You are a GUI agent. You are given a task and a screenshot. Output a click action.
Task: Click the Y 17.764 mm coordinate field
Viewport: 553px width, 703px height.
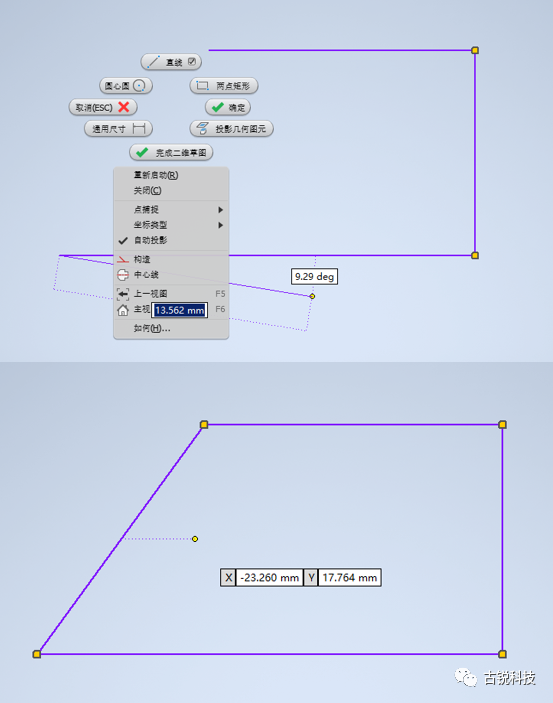(350, 577)
